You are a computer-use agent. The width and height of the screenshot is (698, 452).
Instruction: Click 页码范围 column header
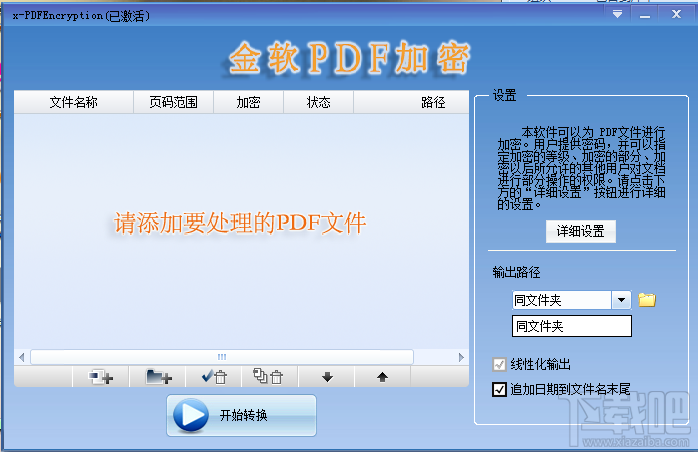coord(174,102)
